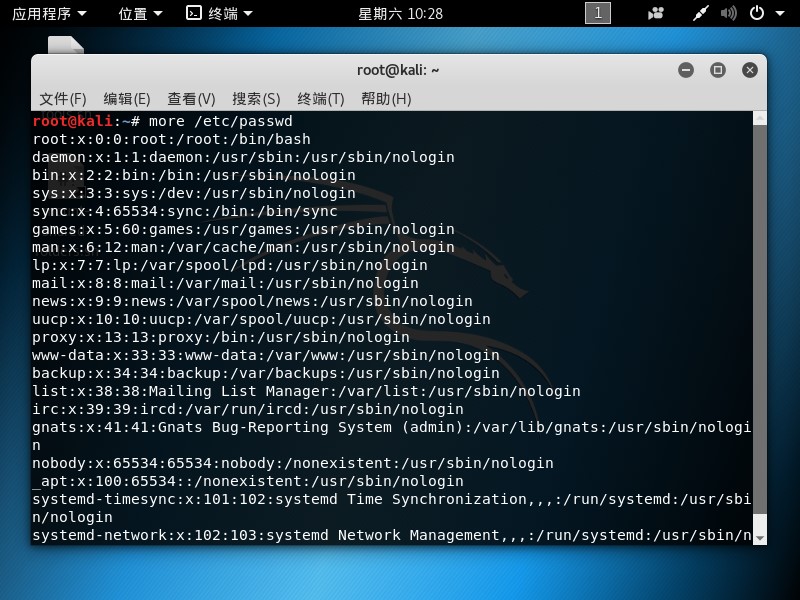This screenshot has width=800, height=600.
Task: Click the lp:x:7:7 passwd line
Action: 230,265
